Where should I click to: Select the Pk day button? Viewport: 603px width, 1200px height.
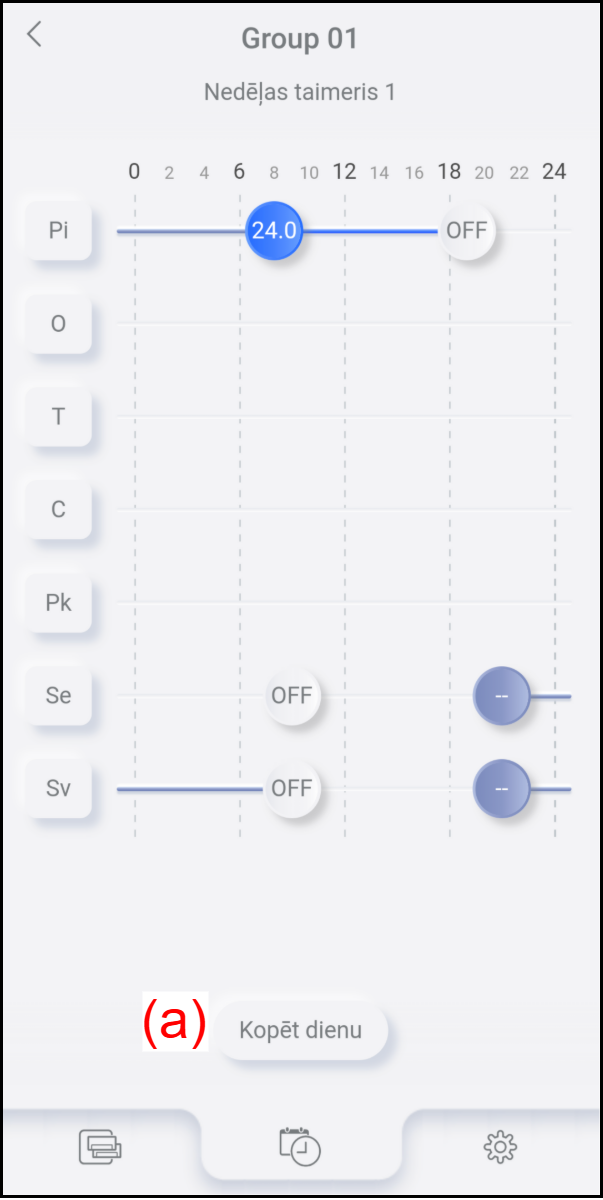(x=58, y=602)
